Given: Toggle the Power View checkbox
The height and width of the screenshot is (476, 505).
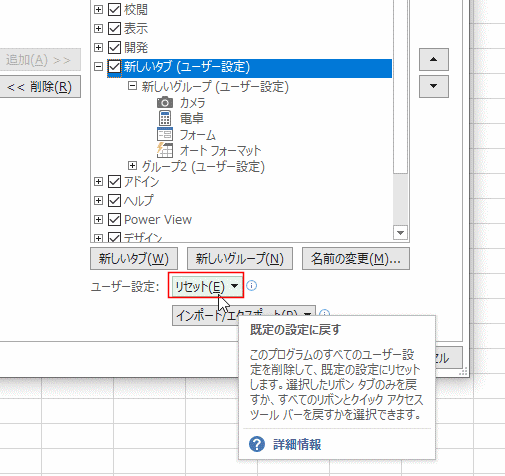Looking at the screenshot, I should point(114,219).
